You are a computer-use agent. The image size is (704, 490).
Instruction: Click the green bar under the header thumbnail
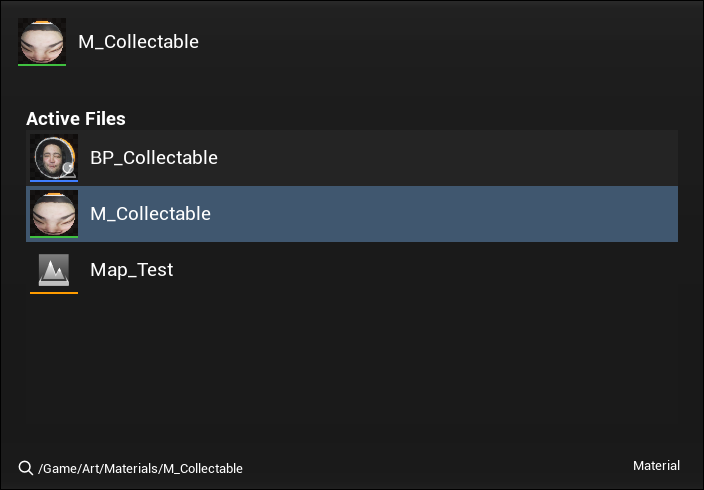[42, 65]
